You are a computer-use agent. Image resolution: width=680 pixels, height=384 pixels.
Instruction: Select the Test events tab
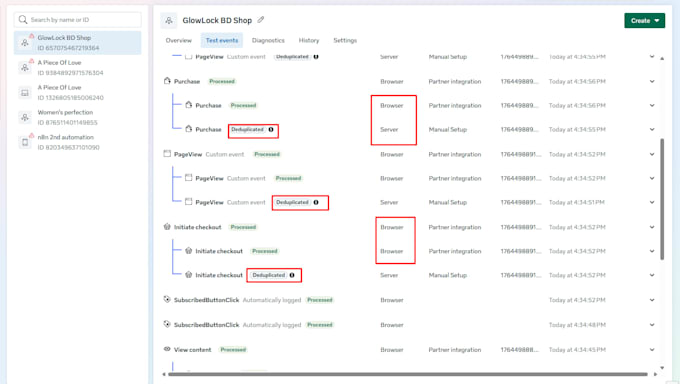(x=222, y=40)
